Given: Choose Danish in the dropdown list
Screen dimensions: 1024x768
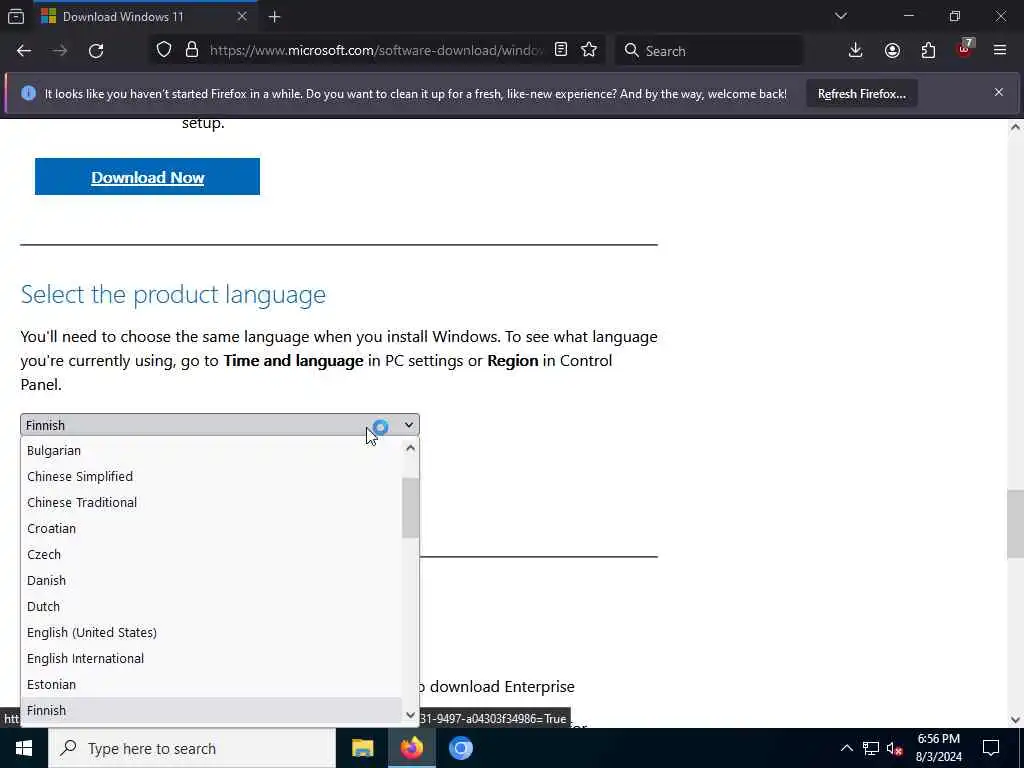Looking at the screenshot, I should (212, 581).
